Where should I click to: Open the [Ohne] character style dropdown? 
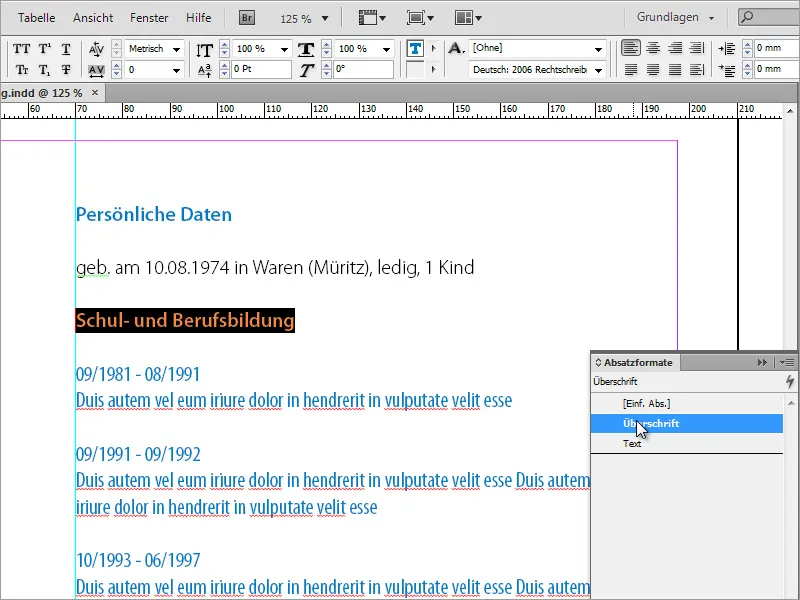[x=598, y=49]
